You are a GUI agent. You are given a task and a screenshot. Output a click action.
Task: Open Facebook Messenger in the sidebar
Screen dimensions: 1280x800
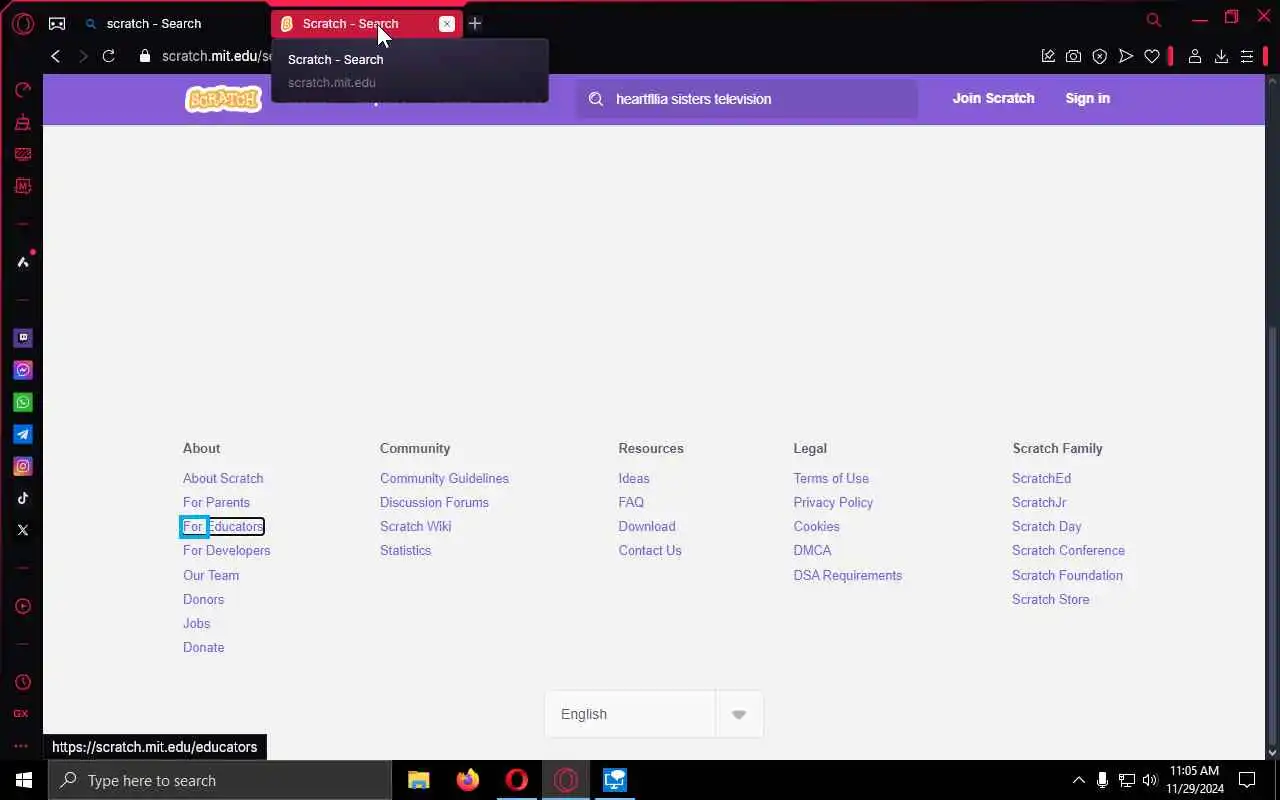click(22, 370)
